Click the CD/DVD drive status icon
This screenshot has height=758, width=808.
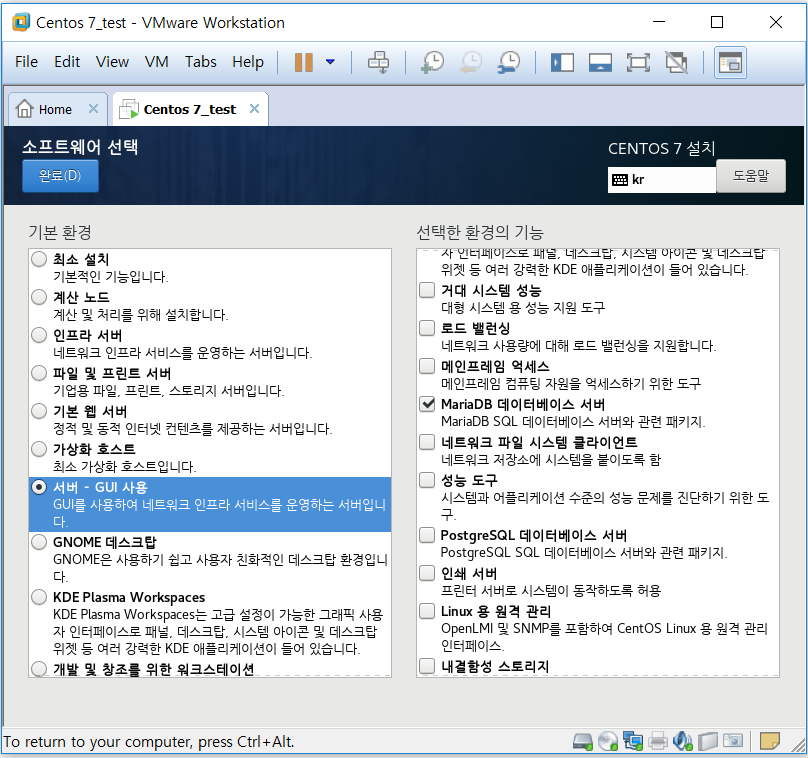pos(608,742)
